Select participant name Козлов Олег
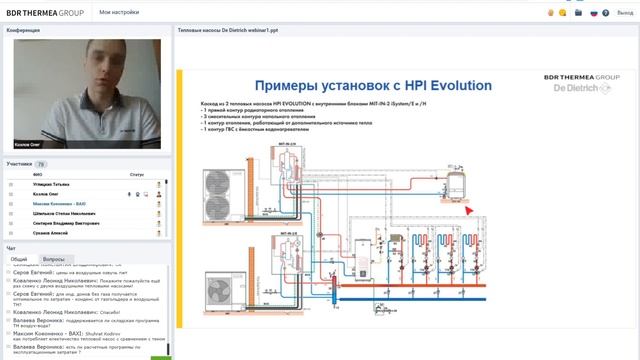This screenshot has height=360, width=640. click(45, 194)
